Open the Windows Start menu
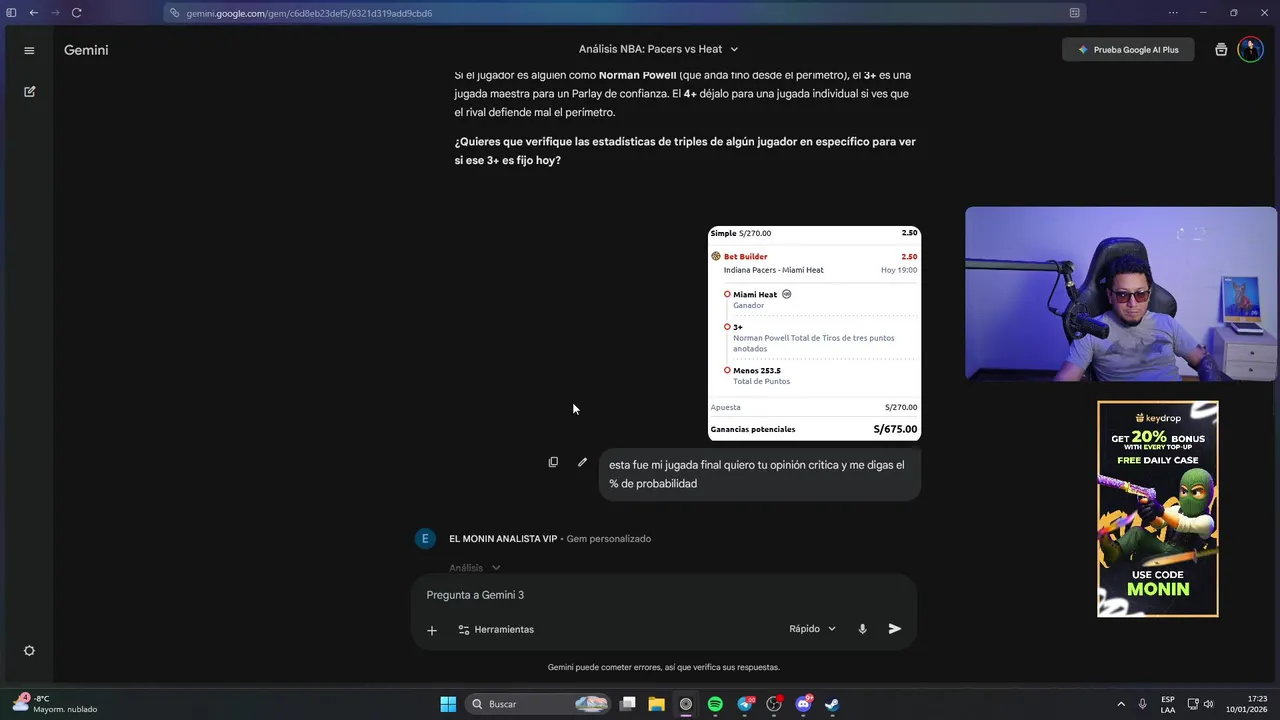Viewport: 1280px width, 720px height. 448,704
